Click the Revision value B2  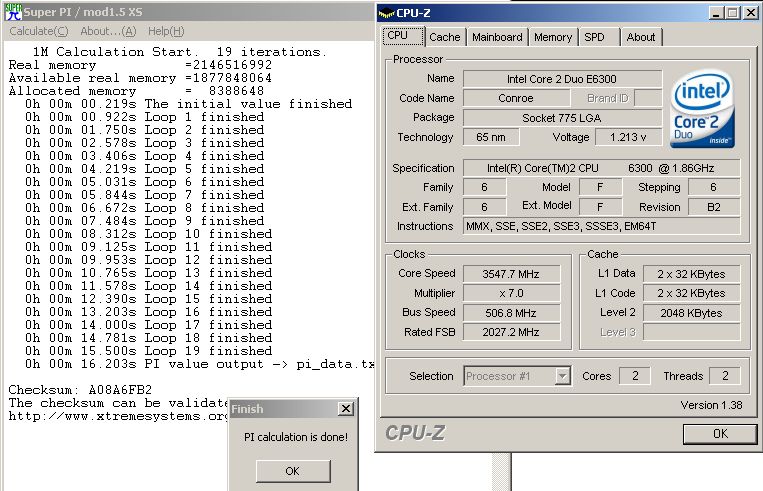tap(714, 207)
